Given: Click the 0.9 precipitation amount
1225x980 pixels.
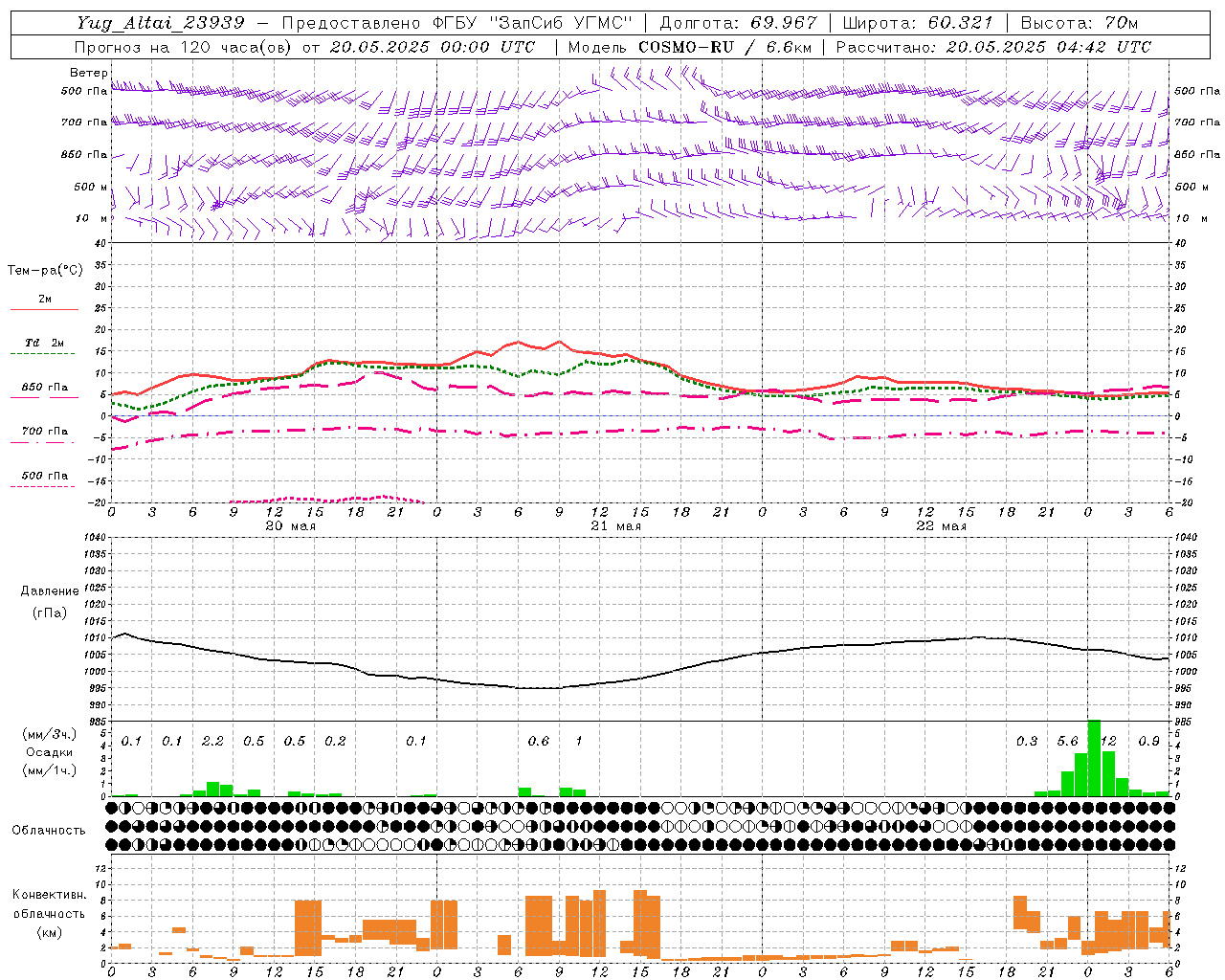Looking at the screenshot, I should click(1148, 742).
